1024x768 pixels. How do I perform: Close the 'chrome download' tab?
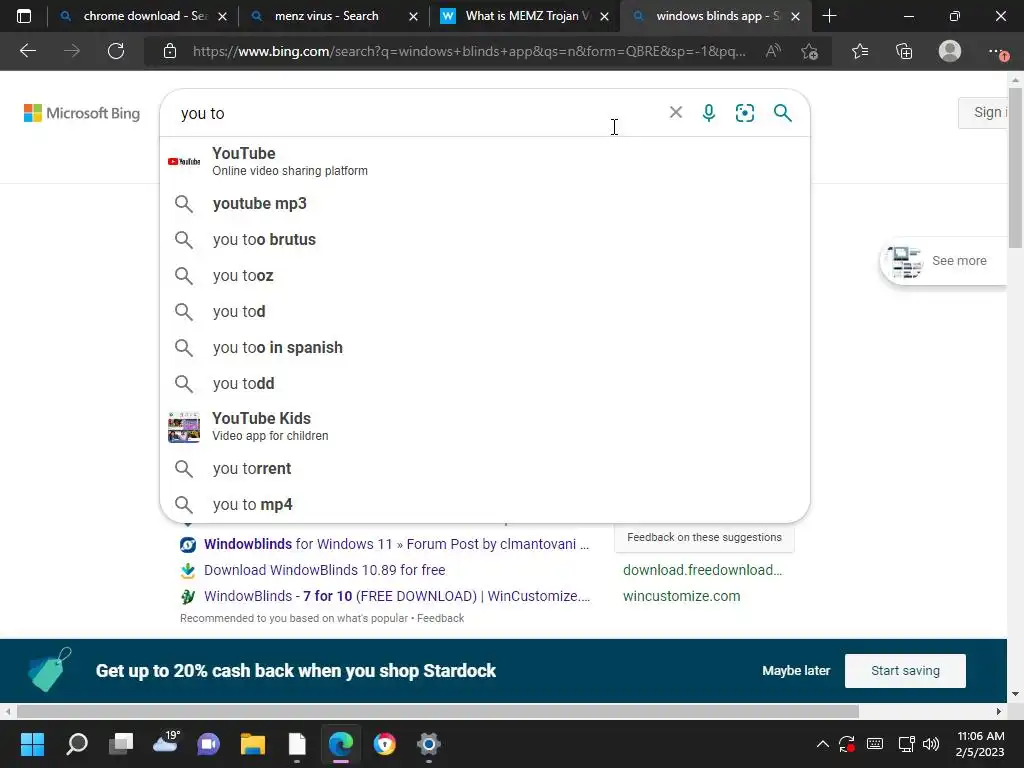tap(223, 16)
